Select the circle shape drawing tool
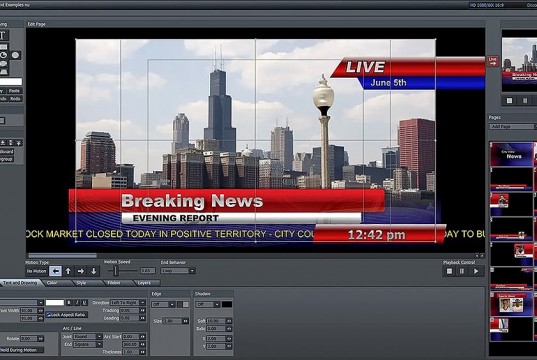The image size is (537, 360). click(15, 55)
